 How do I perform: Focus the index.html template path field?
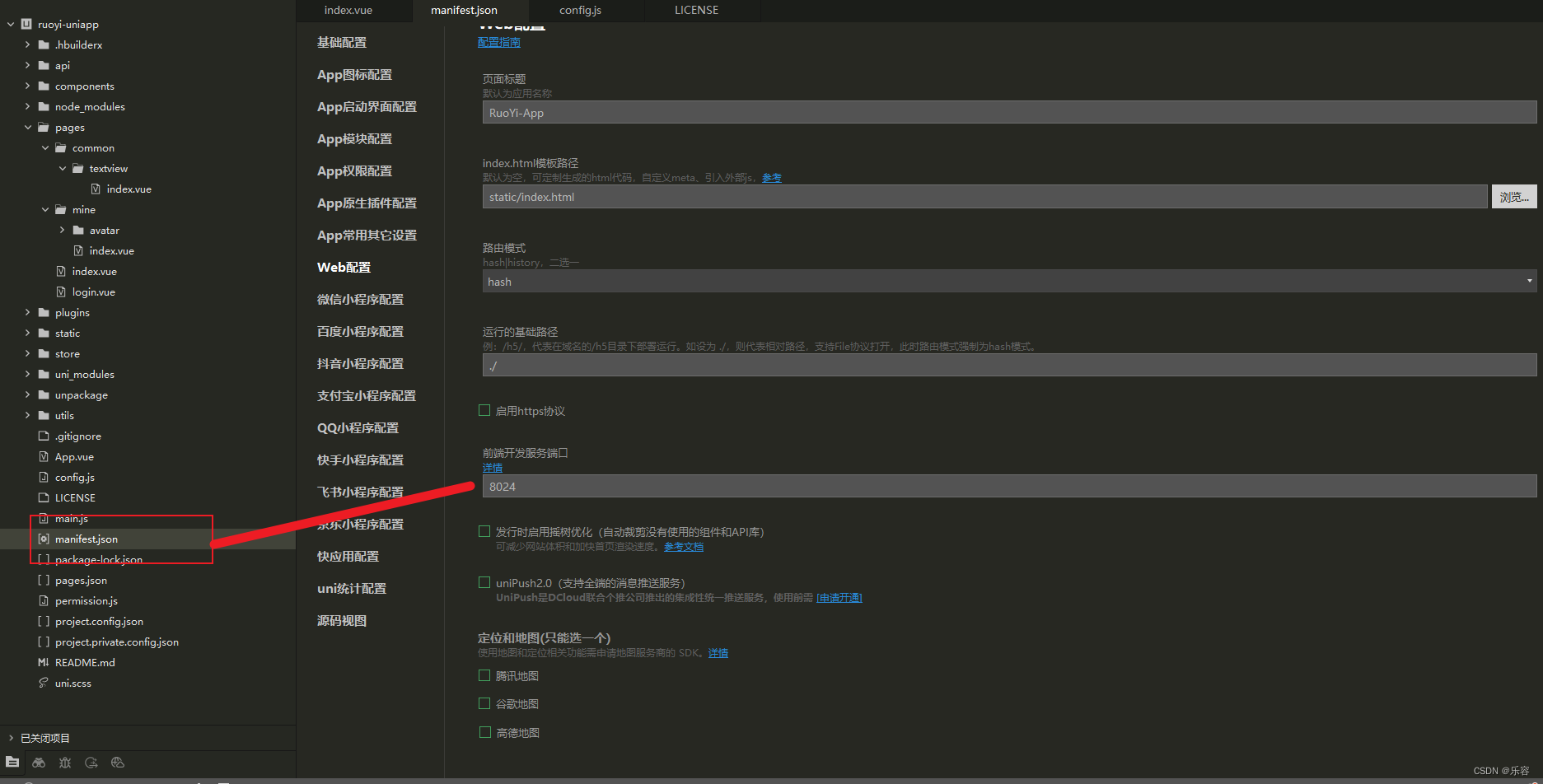(x=984, y=197)
